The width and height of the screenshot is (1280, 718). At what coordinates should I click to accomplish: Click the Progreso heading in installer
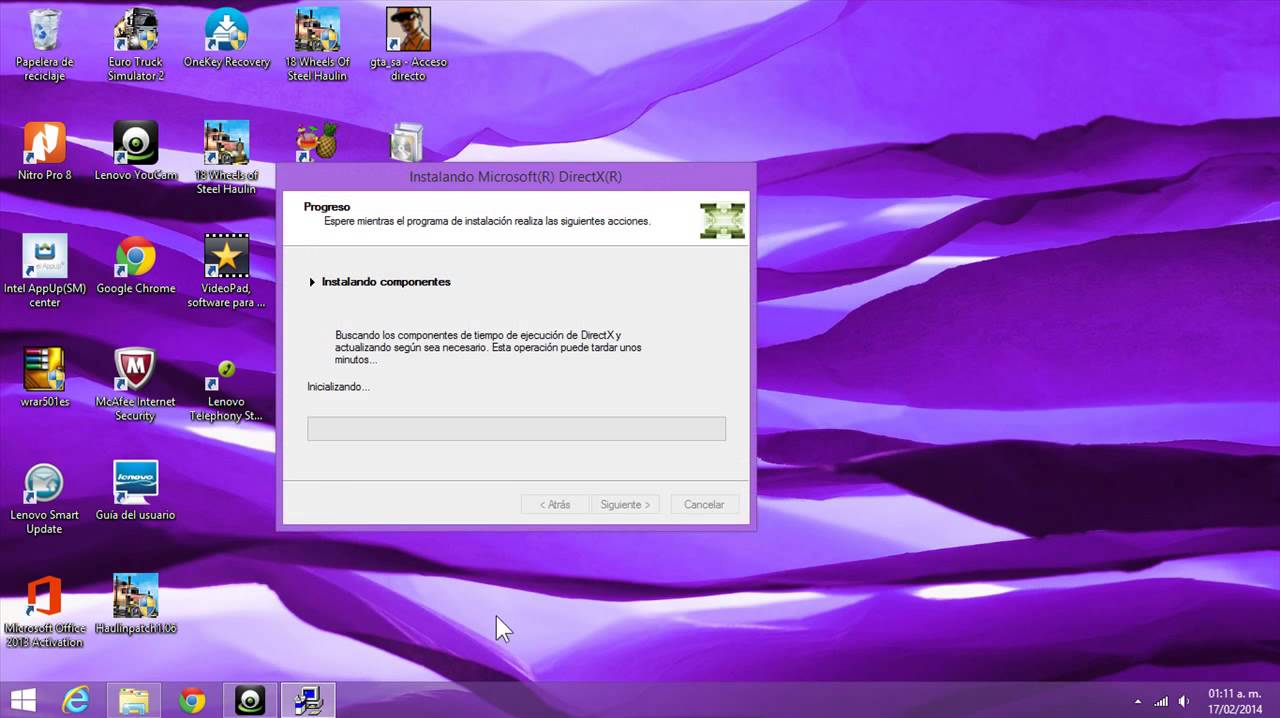[x=327, y=207]
